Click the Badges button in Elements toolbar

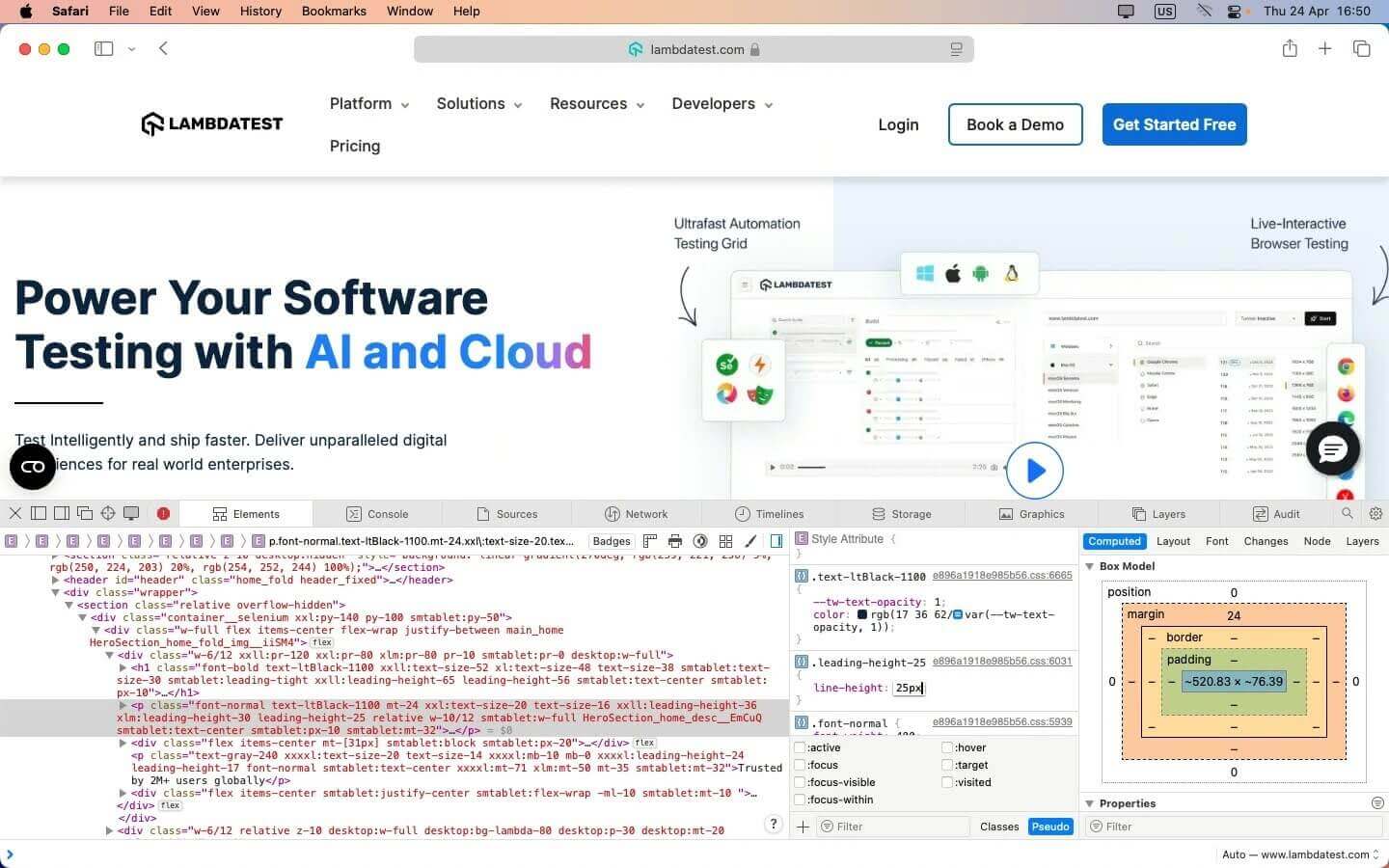click(612, 541)
